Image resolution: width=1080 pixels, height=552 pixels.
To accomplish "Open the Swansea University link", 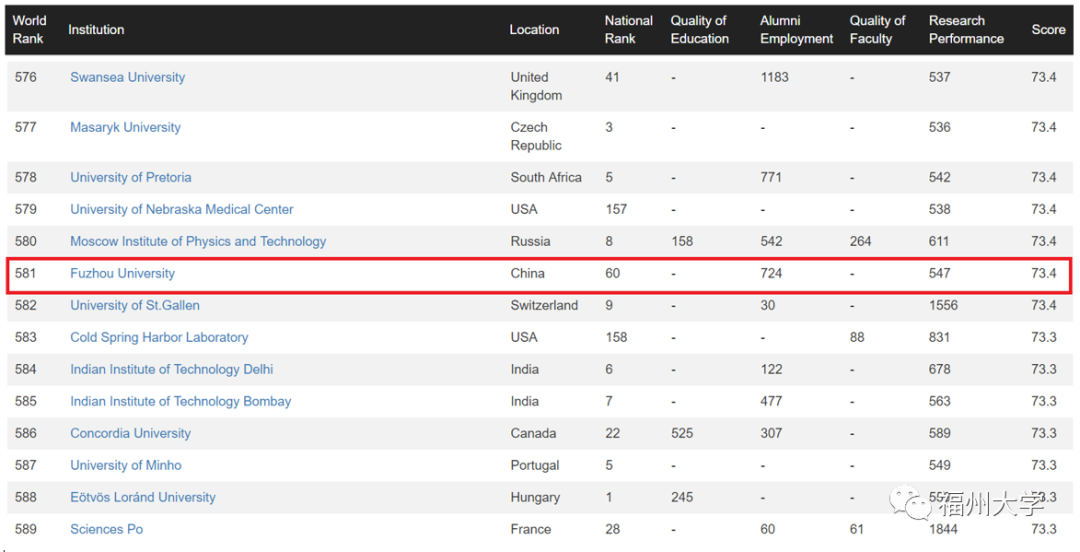I will [127, 77].
